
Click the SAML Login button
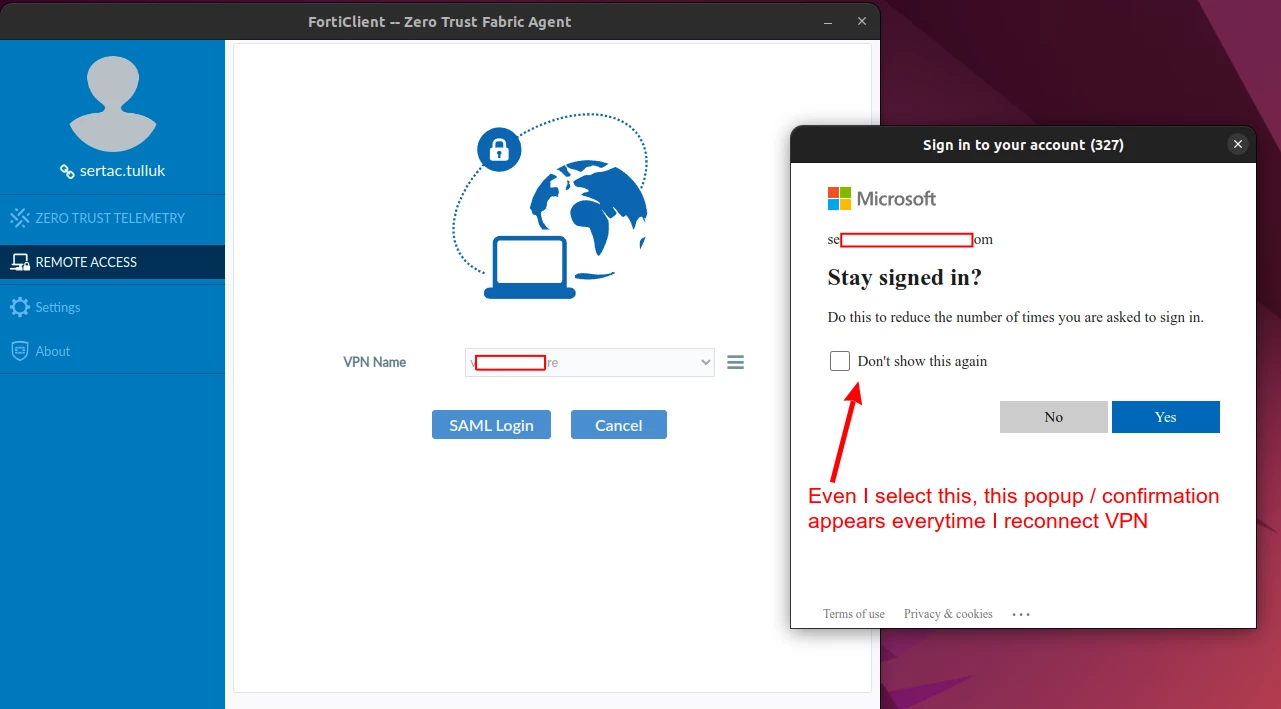492,425
